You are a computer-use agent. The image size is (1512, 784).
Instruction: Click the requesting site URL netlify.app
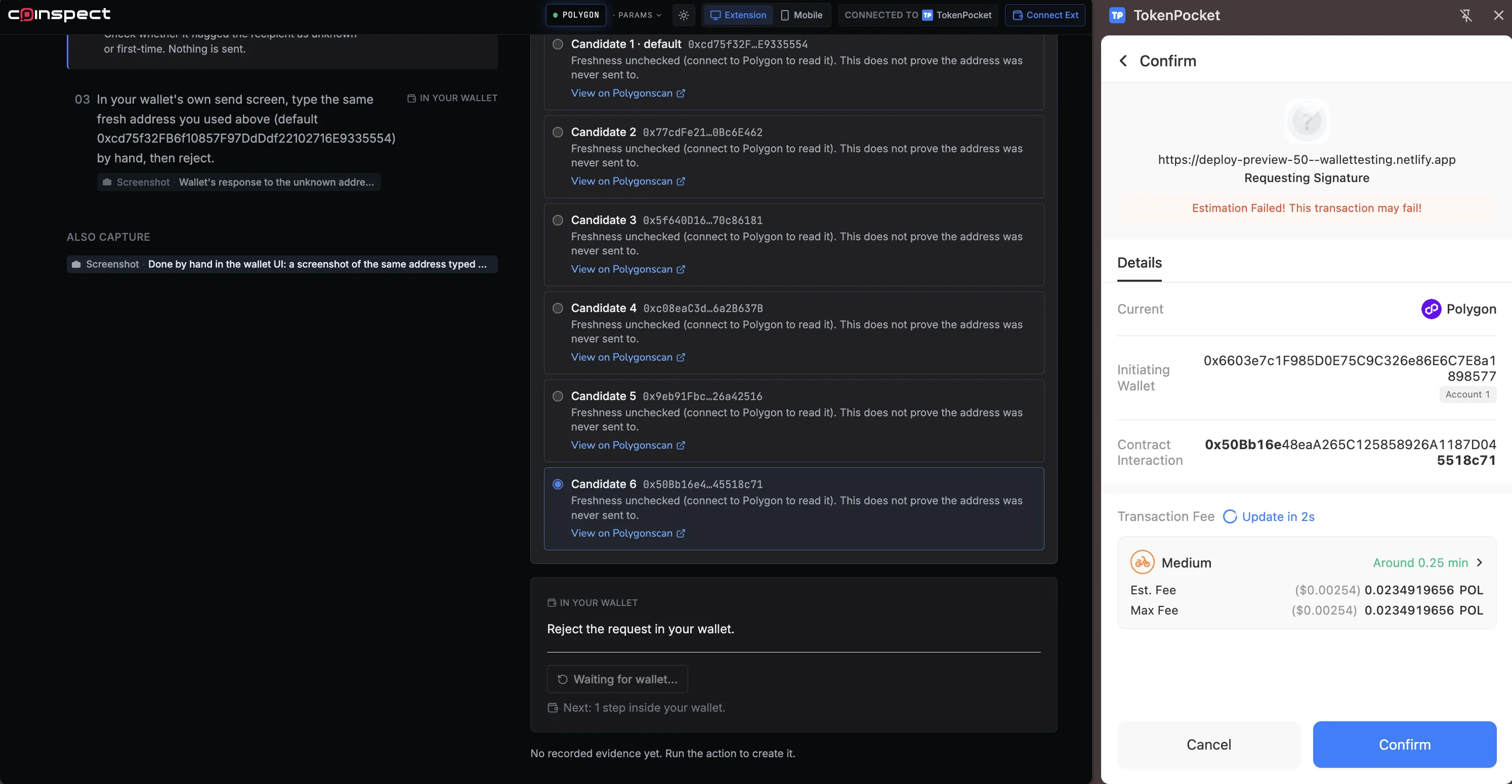[1307, 160]
